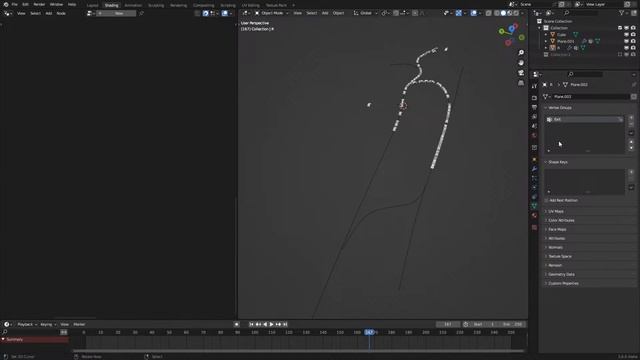Open the Render properties tab icon
The width and height of the screenshot is (640, 360).
pos(534,98)
